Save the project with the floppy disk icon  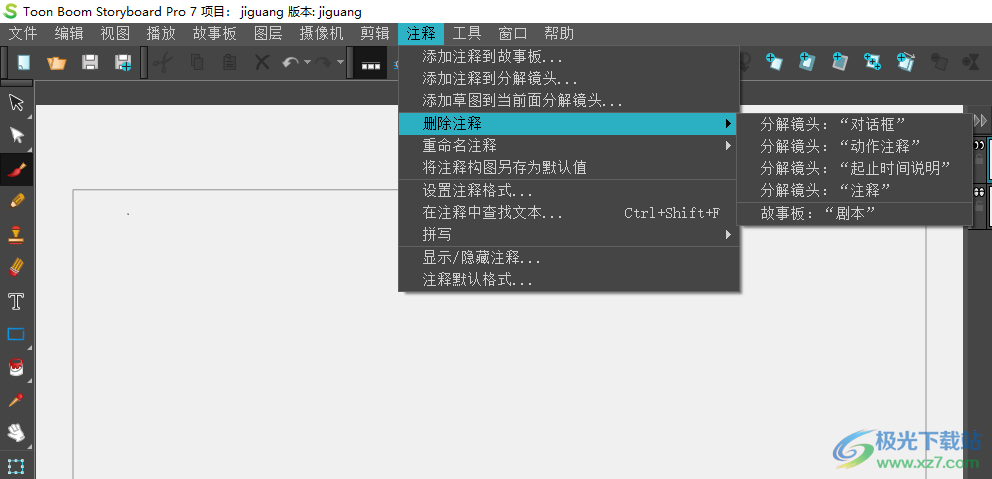pyautogui.click(x=90, y=62)
